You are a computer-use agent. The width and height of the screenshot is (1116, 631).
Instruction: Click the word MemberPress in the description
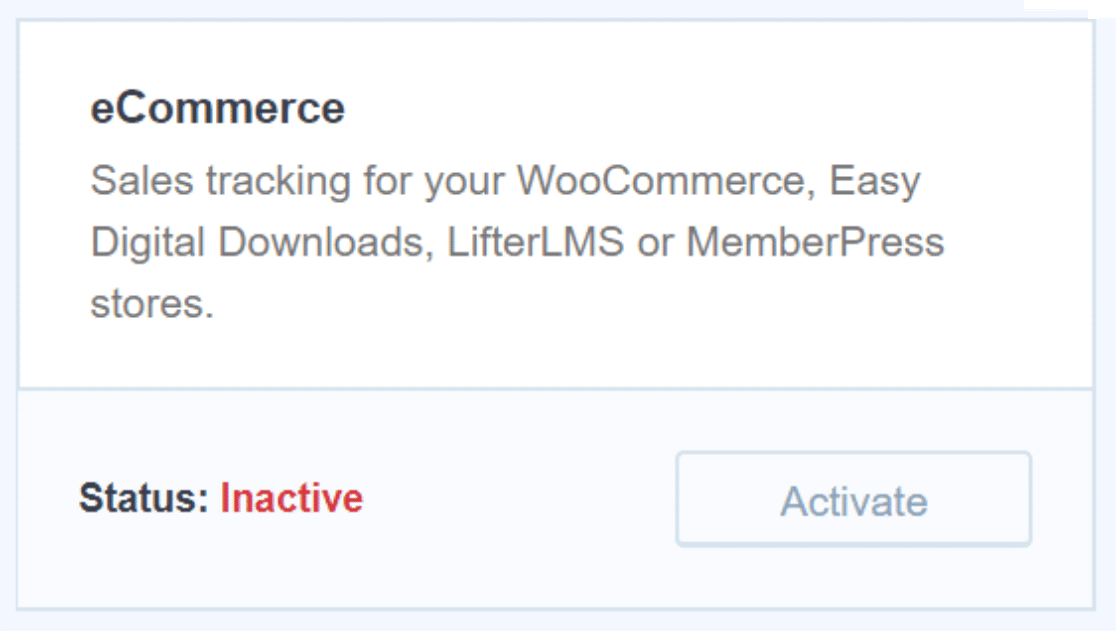pos(815,243)
